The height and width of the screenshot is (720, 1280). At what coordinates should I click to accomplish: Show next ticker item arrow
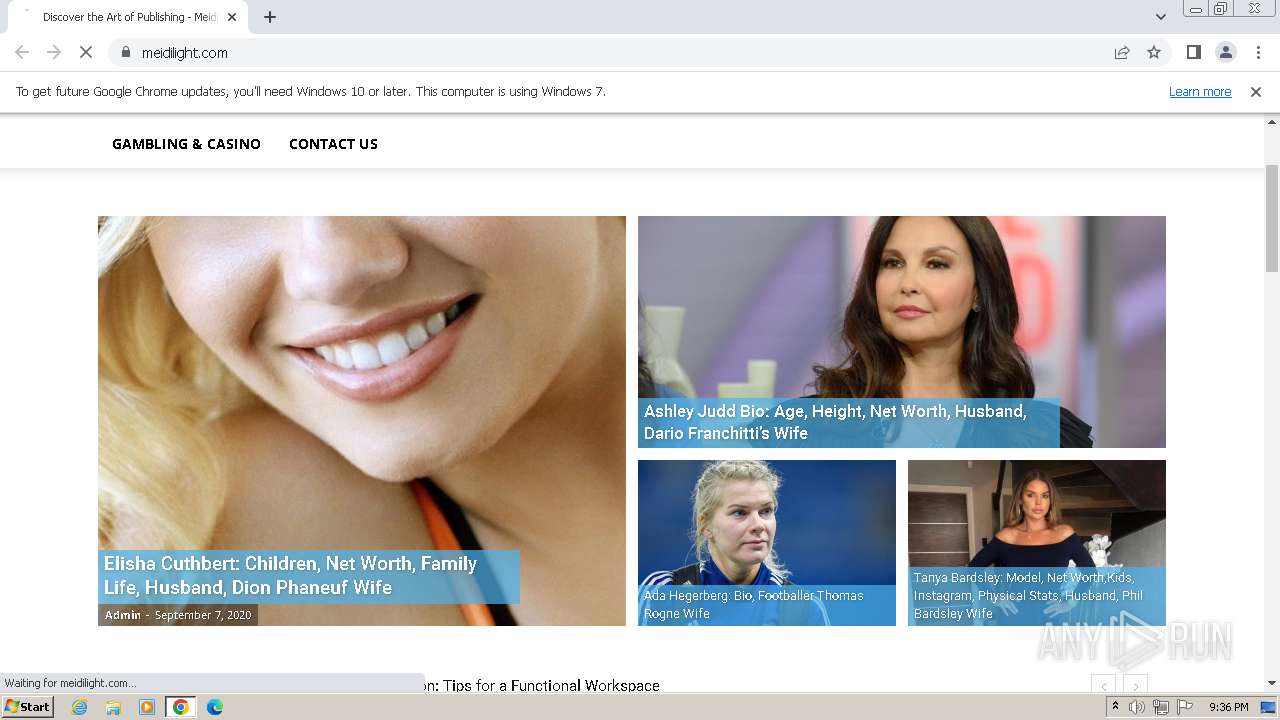coord(1135,686)
